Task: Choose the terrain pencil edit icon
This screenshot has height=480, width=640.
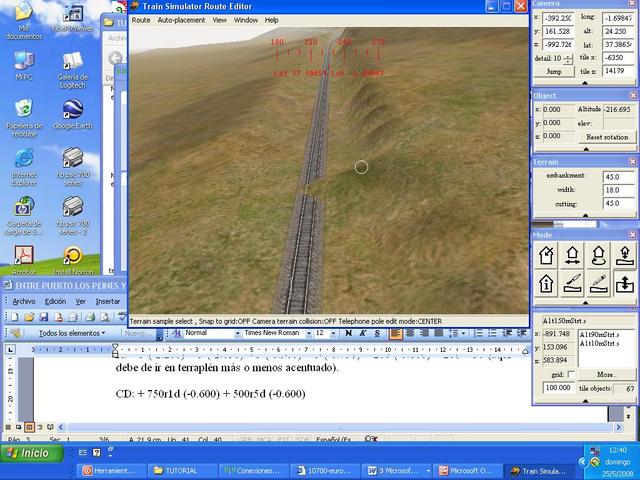Action: point(597,284)
